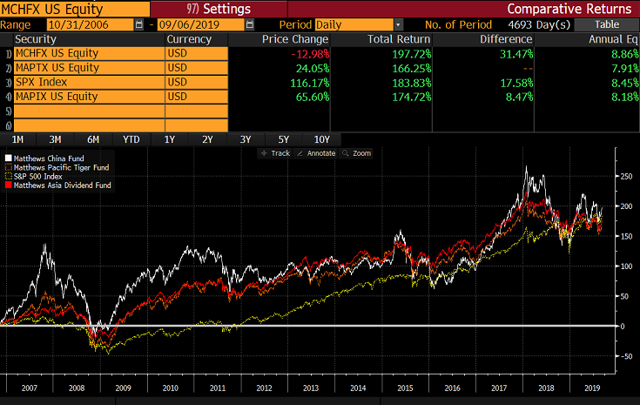This screenshot has width=640, height=405.
Task: Click the Period Daily field
Action: tap(354, 25)
